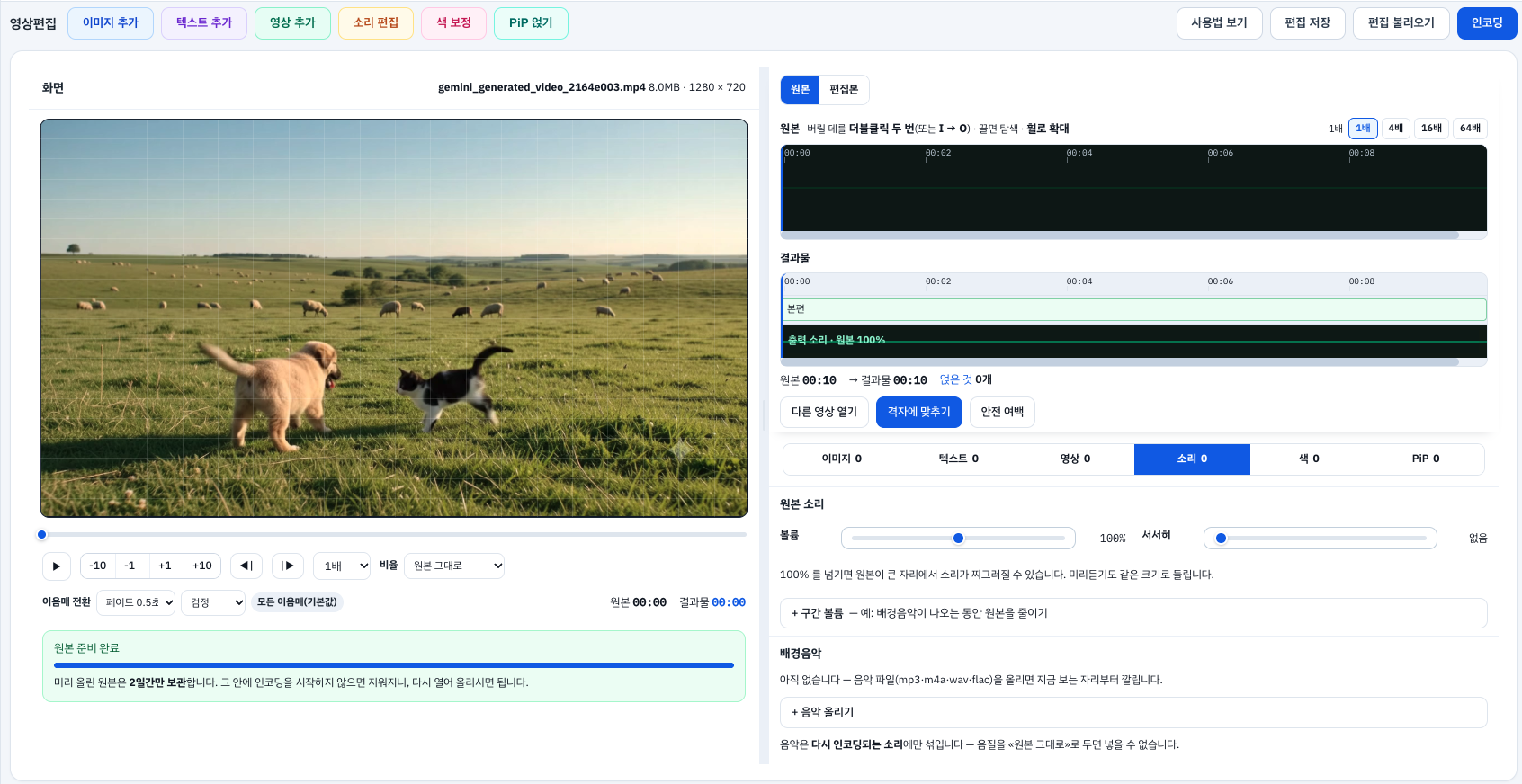
Task: Open 색 보정 from the top toolbar
Action: pyautogui.click(x=454, y=23)
